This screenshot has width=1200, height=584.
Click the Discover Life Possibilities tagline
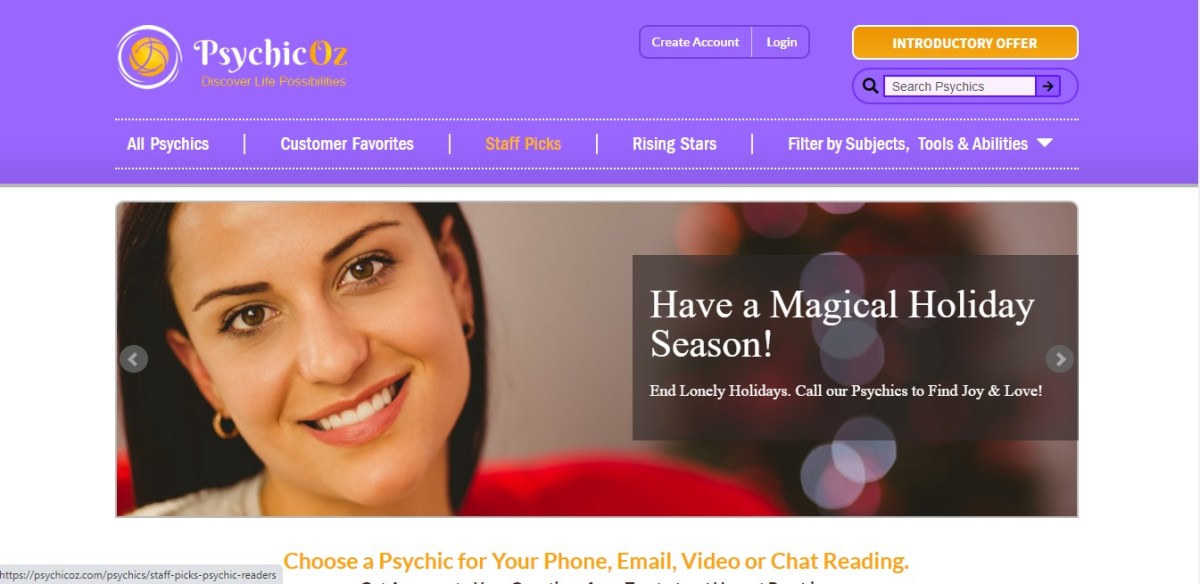point(273,81)
